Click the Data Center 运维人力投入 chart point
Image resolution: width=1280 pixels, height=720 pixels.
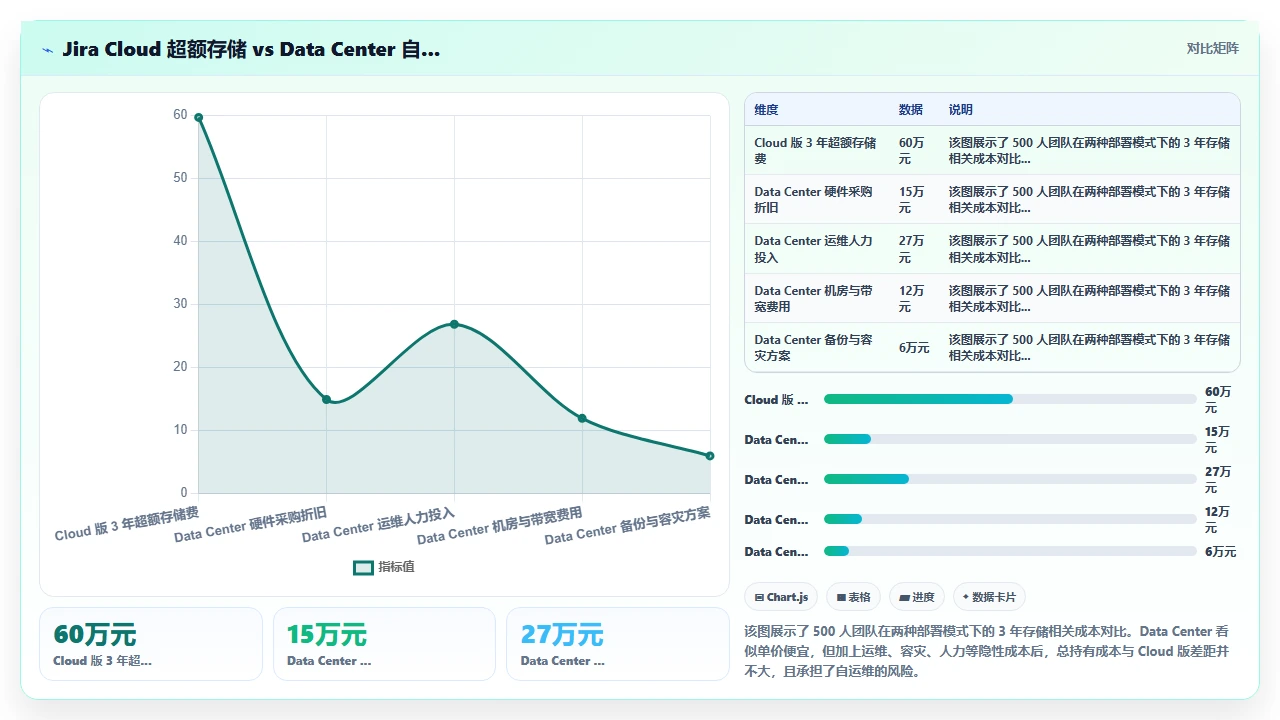click(454, 324)
